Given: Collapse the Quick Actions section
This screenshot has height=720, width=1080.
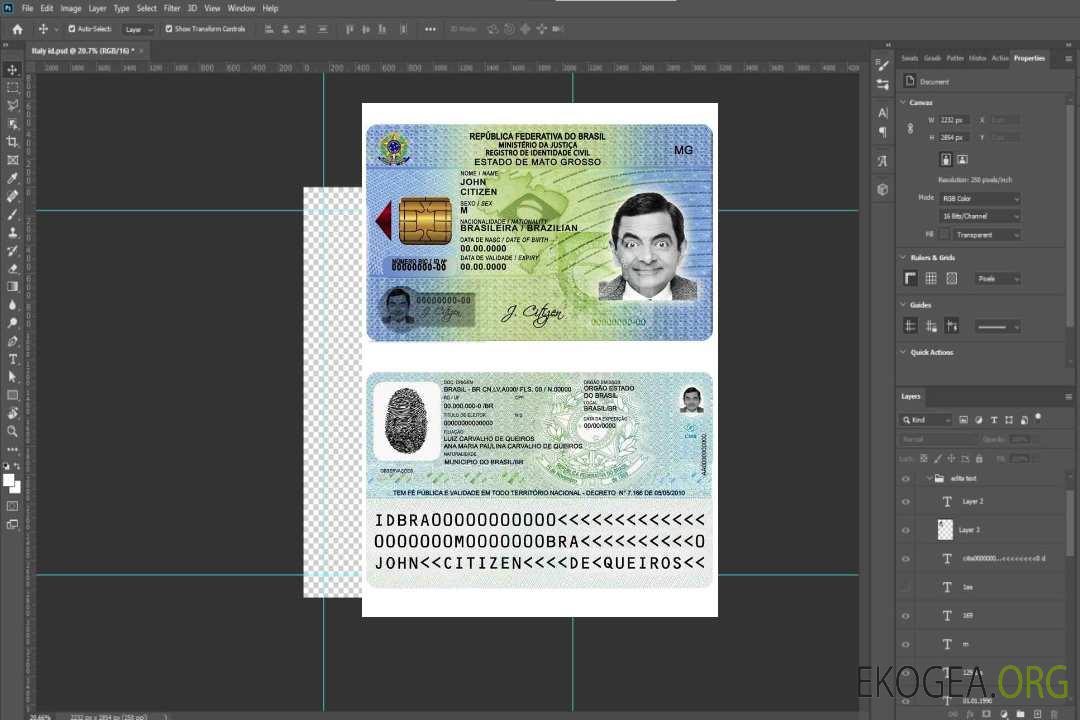Looking at the screenshot, I should pos(903,352).
